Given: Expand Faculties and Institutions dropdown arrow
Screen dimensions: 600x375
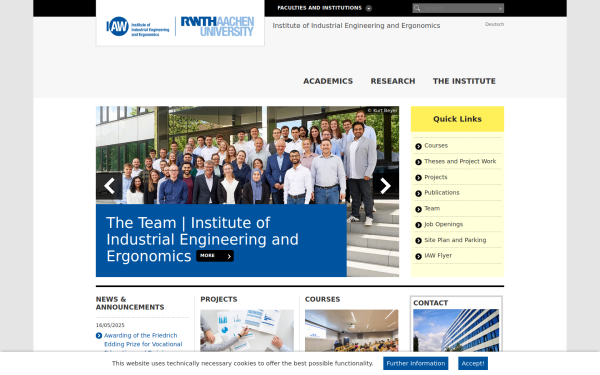Looking at the screenshot, I should [368, 8].
